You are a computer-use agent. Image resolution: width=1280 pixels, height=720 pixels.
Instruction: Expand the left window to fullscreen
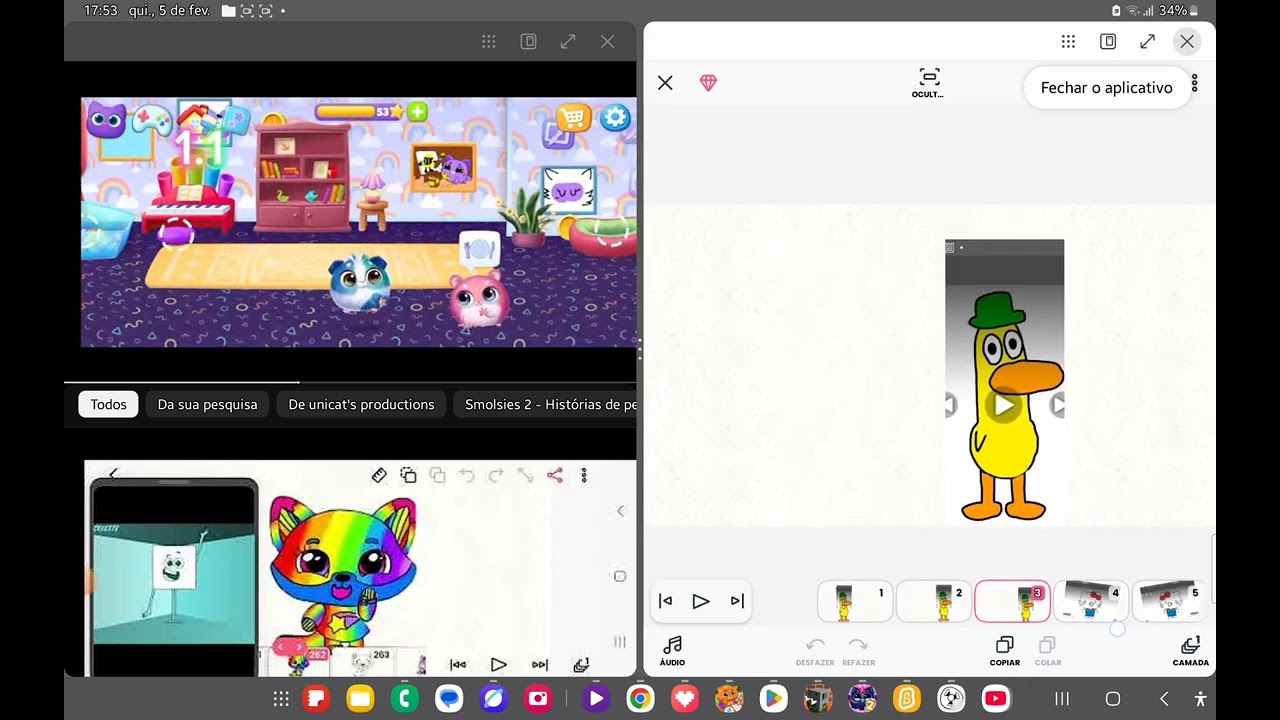coord(568,41)
